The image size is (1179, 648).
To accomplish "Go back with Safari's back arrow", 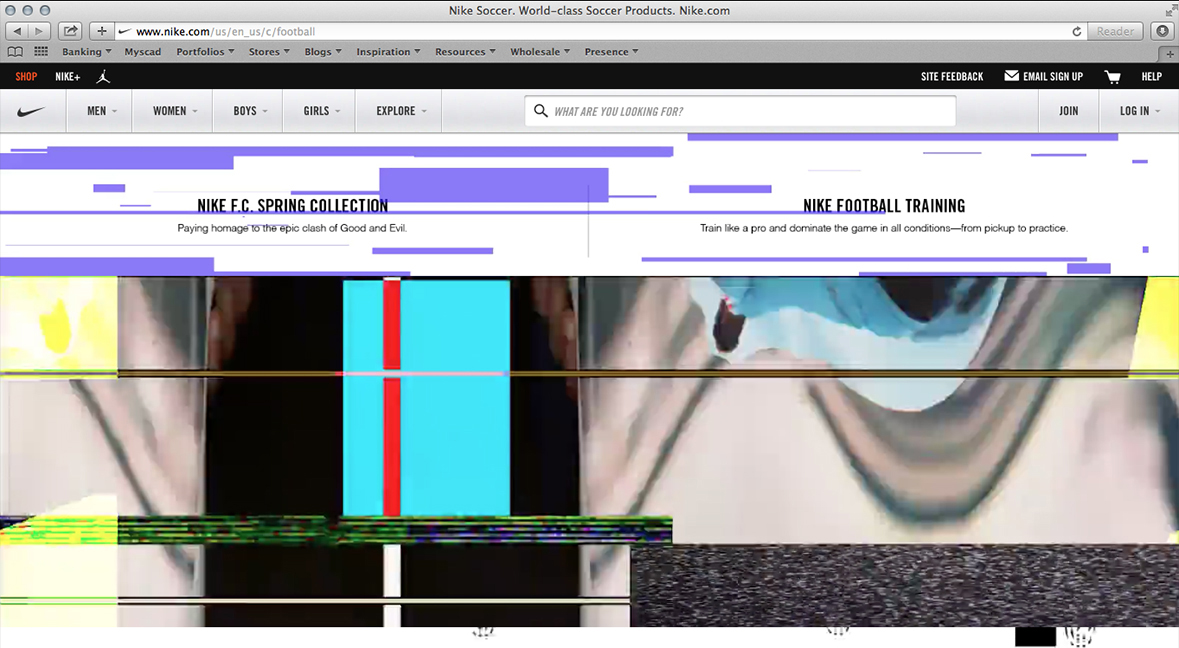I will [17, 31].
